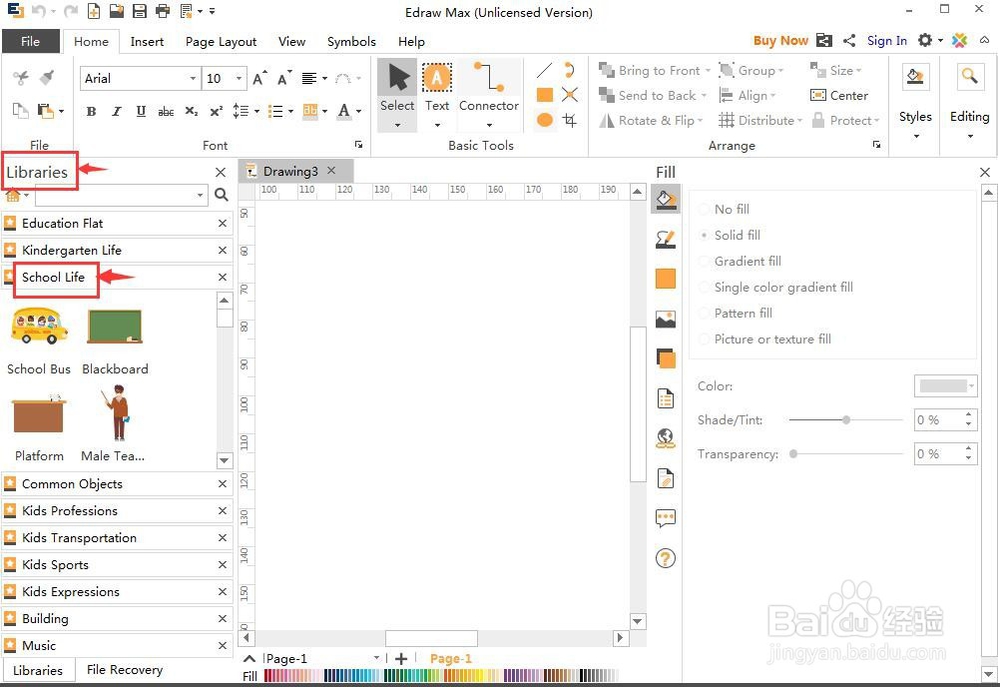Click the library search magnifier
Image resolution: width=1000 pixels, height=687 pixels.
[x=221, y=195]
